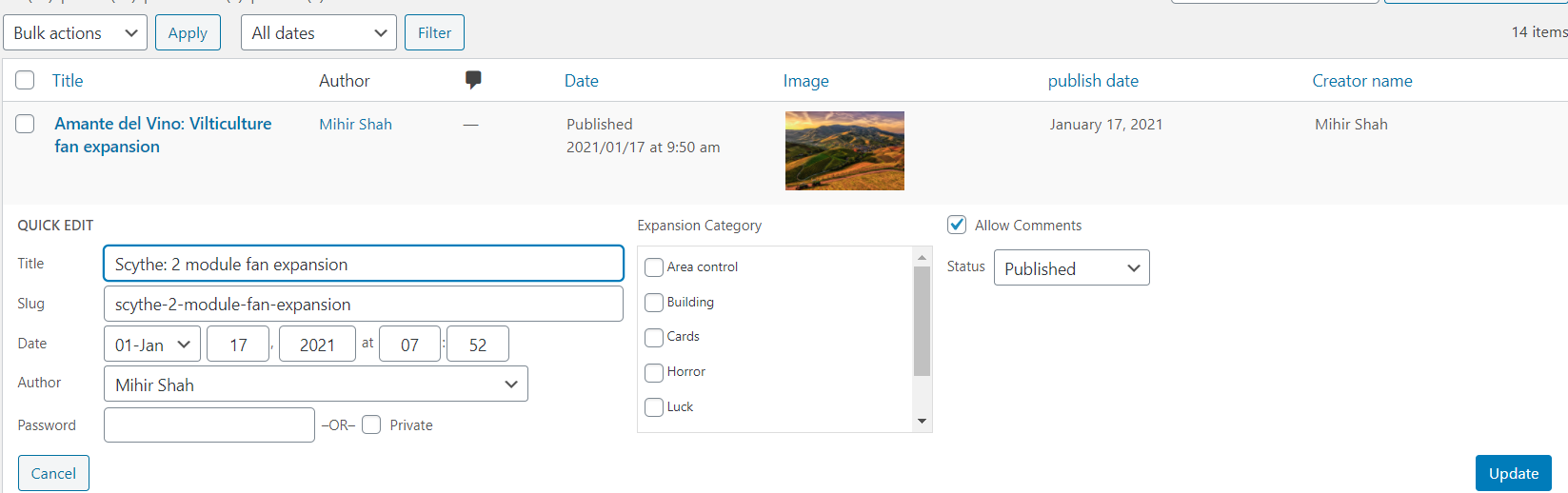
Task: Open the Status Published dropdown
Action: tap(1072, 267)
